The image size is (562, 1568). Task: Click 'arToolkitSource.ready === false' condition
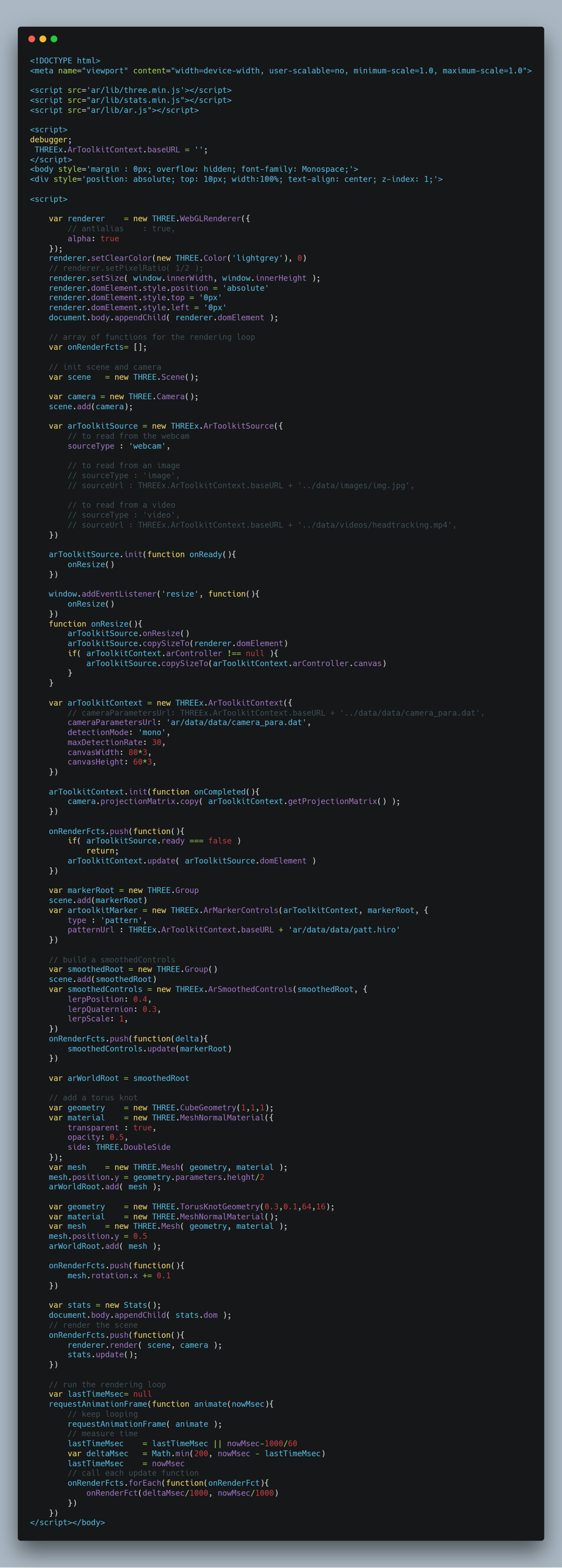point(154,841)
